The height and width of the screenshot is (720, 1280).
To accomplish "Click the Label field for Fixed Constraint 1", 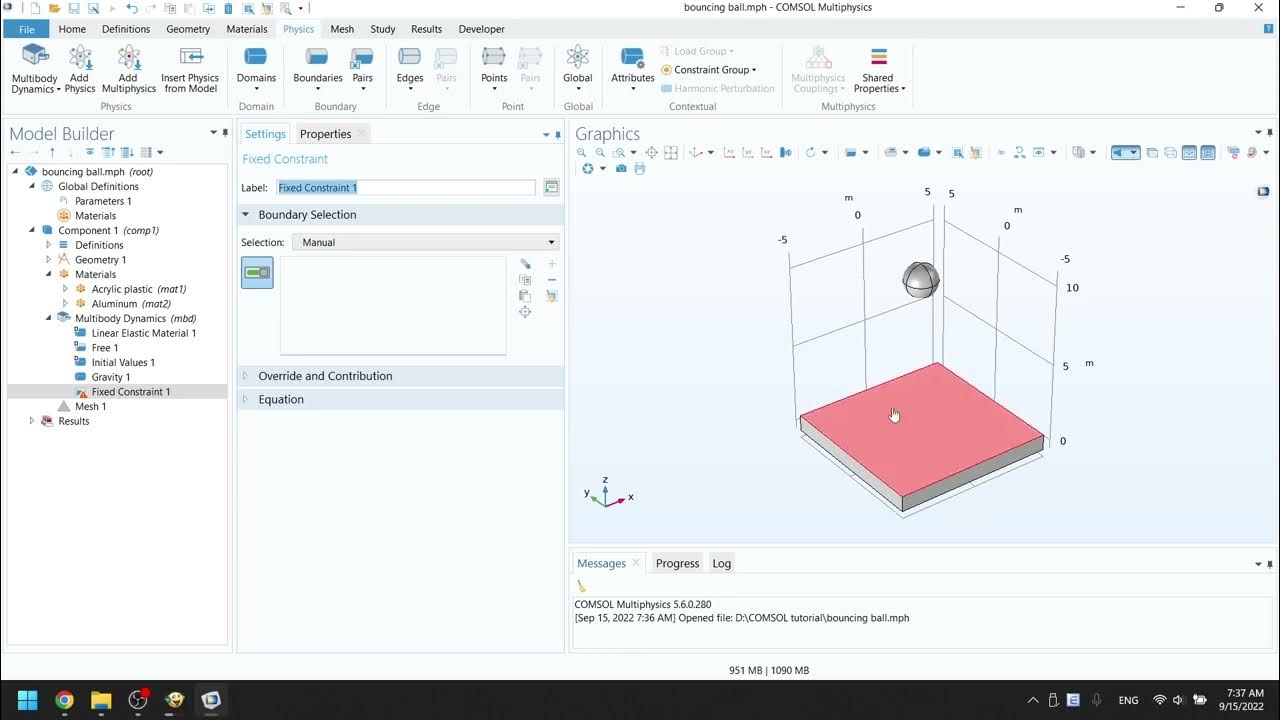I will pos(406,188).
